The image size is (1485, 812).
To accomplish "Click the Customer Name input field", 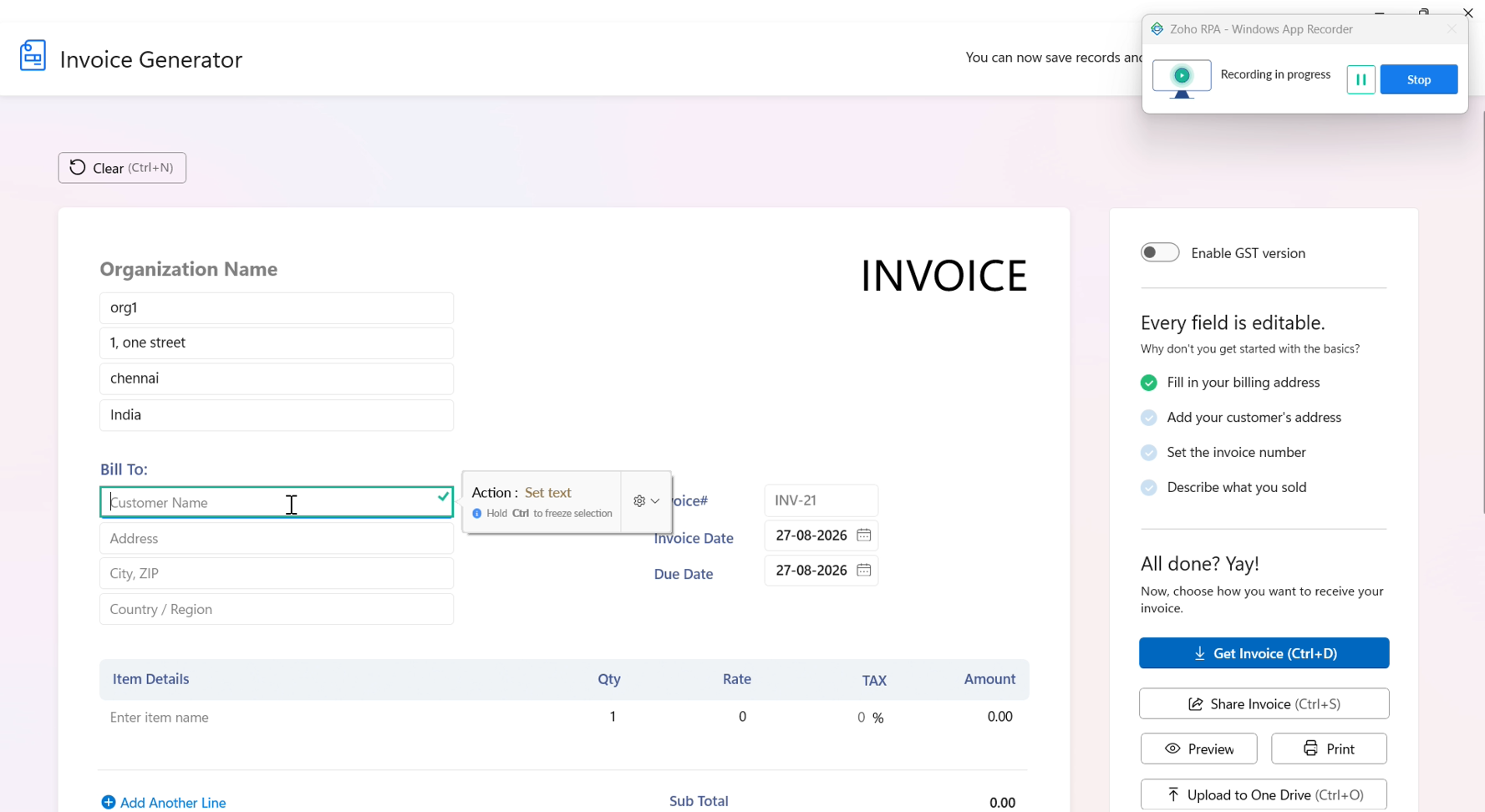I will point(277,502).
